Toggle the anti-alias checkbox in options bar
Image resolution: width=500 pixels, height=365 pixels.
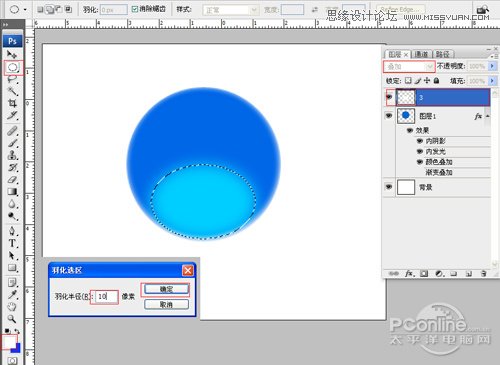(x=135, y=9)
